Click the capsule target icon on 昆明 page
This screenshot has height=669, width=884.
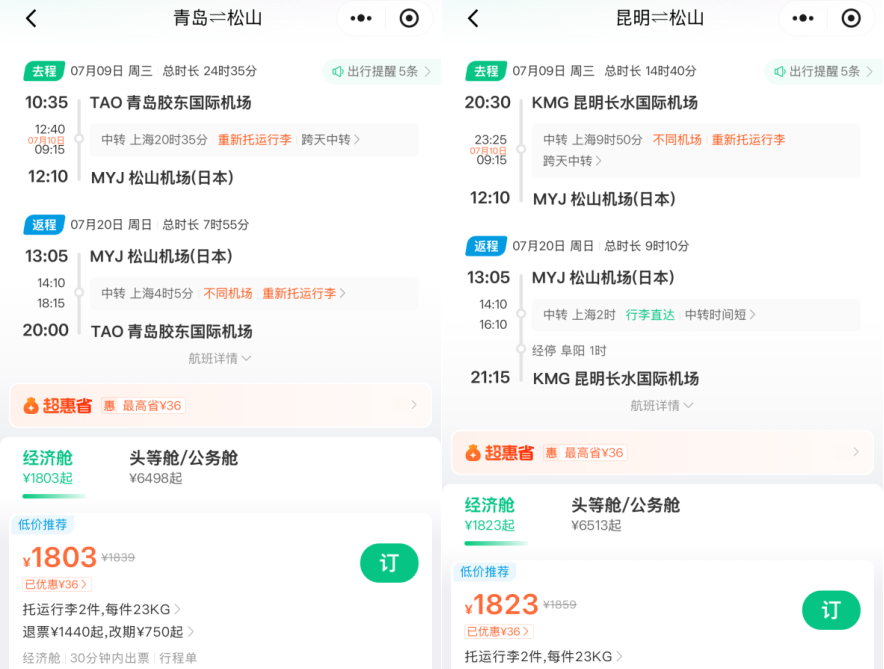(x=851, y=18)
